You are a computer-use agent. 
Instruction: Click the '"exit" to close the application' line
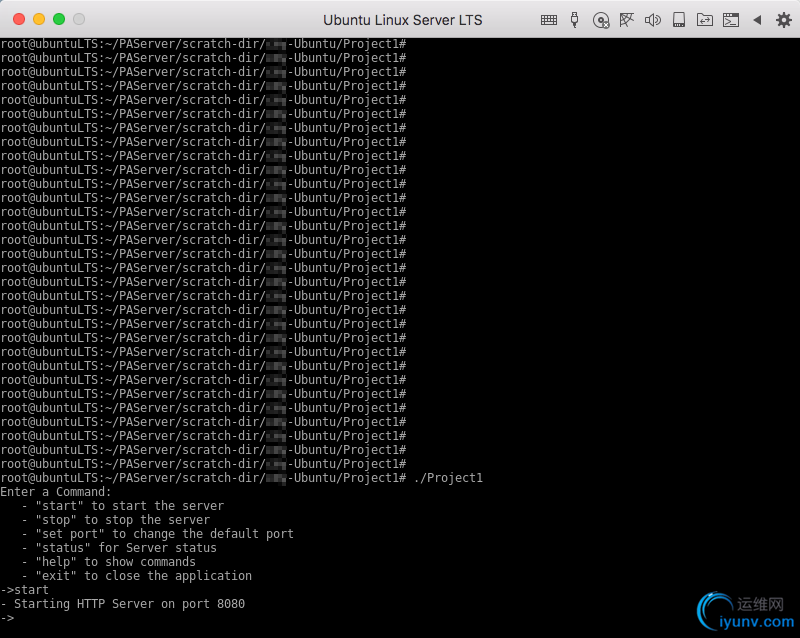point(137,576)
